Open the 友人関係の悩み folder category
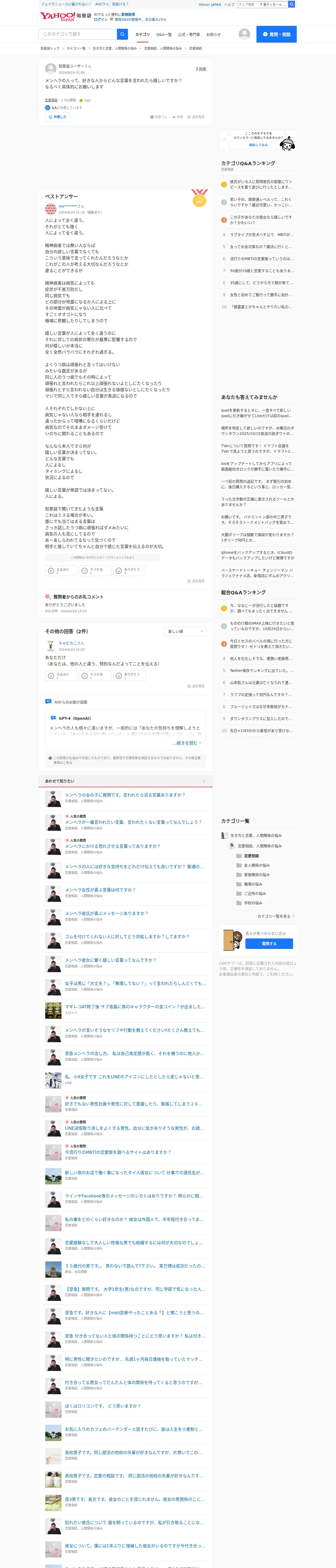Viewport: 336px width, 1568px height. coord(253,865)
